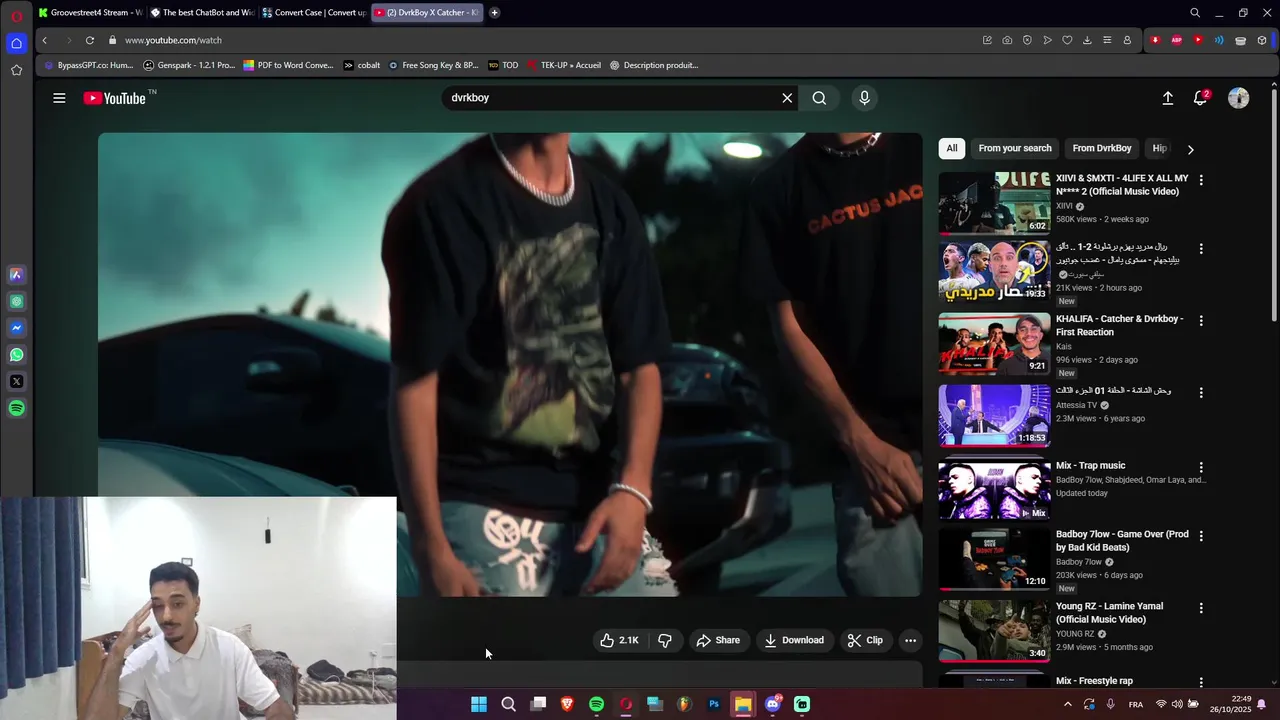This screenshot has width=1280, height=720.
Task: Switch to The best ChatBot tab
Action: [202, 13]
